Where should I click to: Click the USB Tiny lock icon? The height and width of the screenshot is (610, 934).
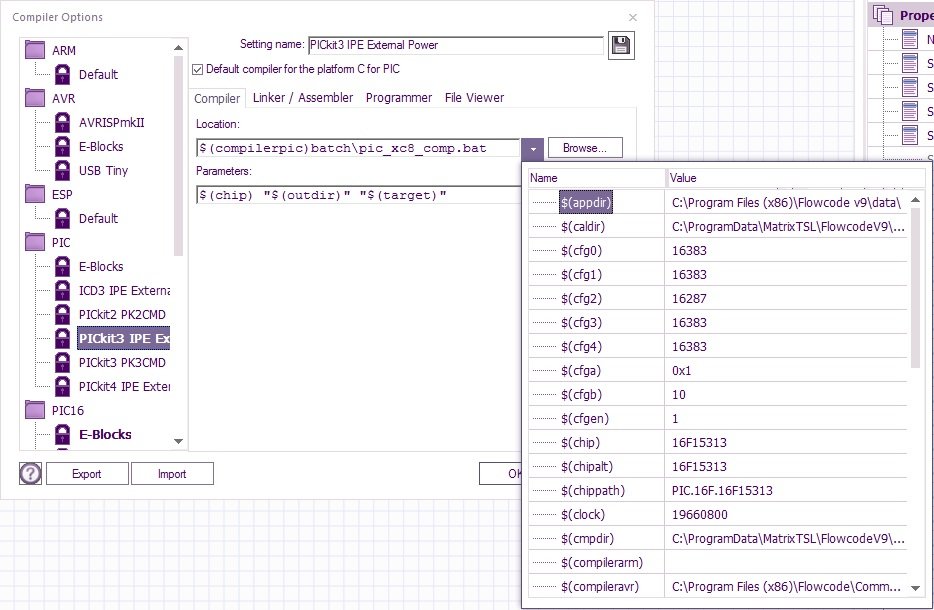(63, 171)
